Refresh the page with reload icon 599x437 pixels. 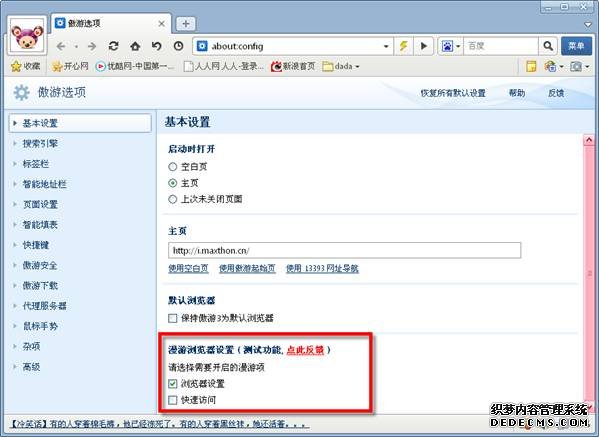coord(113,46)
